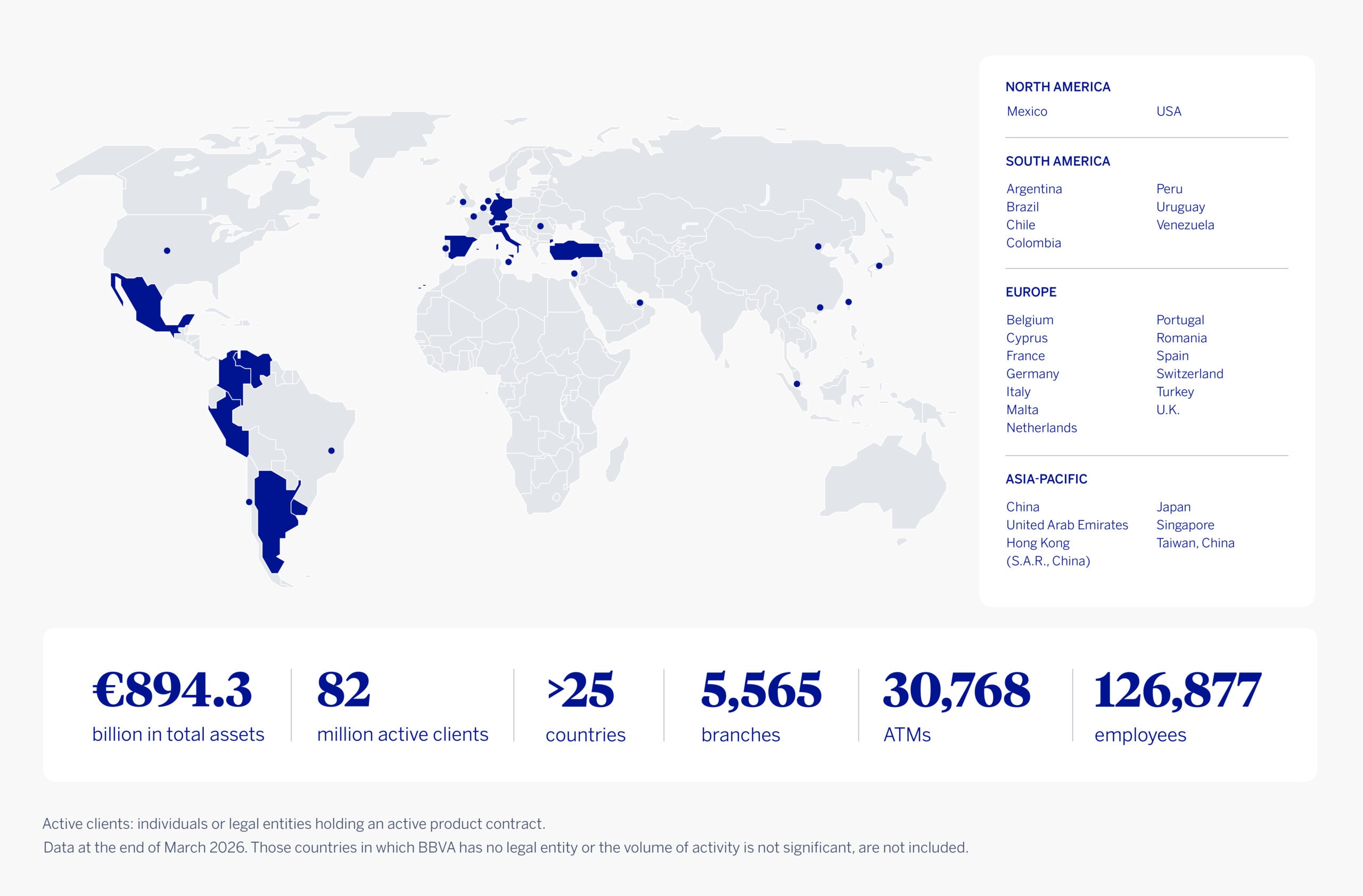This screenshot has width=1363, height=896.
Task: Click the Mexico entry in country list
Action: [1027, 112]
